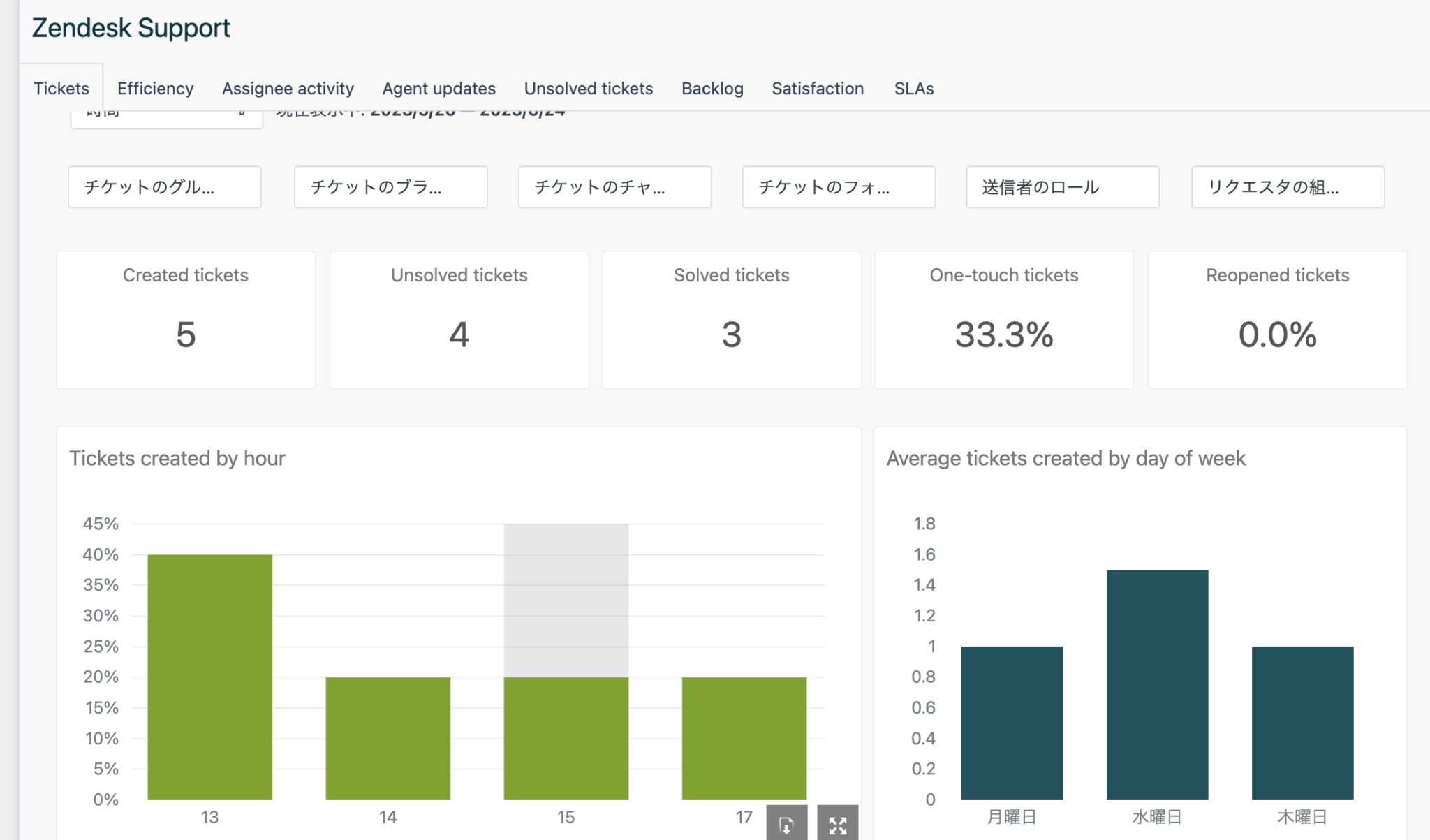
Task: Open the 送信者のロール filter
Action: 1062,186
